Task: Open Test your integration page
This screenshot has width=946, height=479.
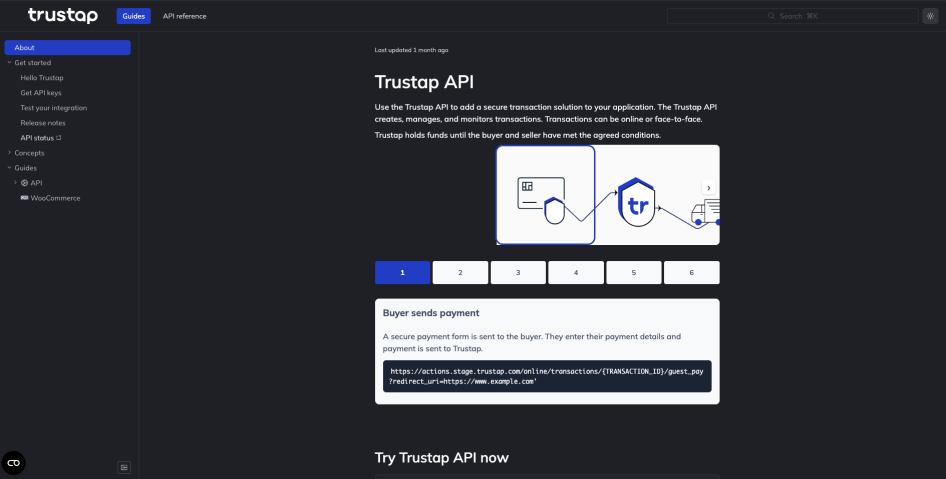Action: 54,108
